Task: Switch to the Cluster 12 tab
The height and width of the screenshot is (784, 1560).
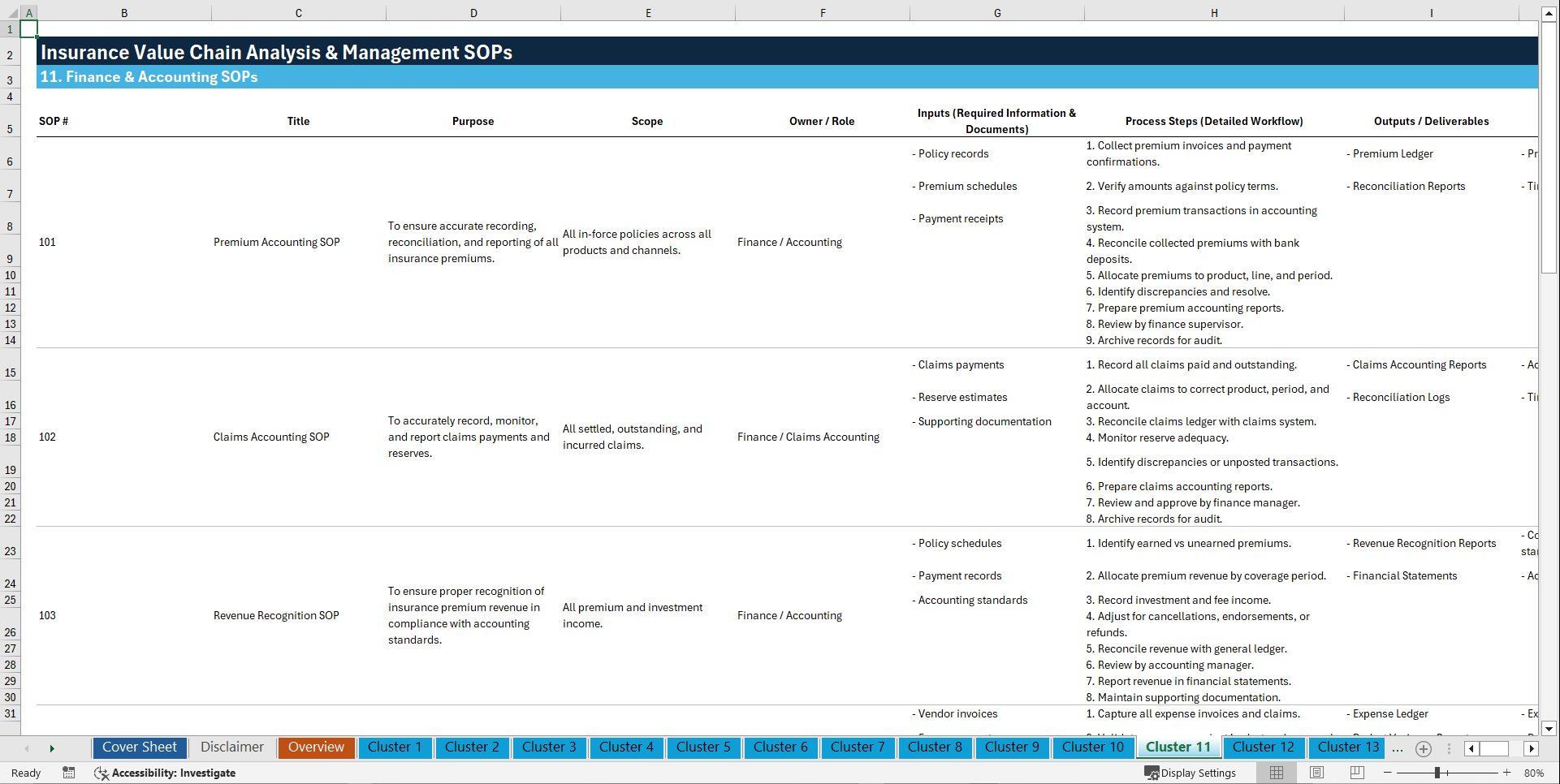Action: 1264,747
